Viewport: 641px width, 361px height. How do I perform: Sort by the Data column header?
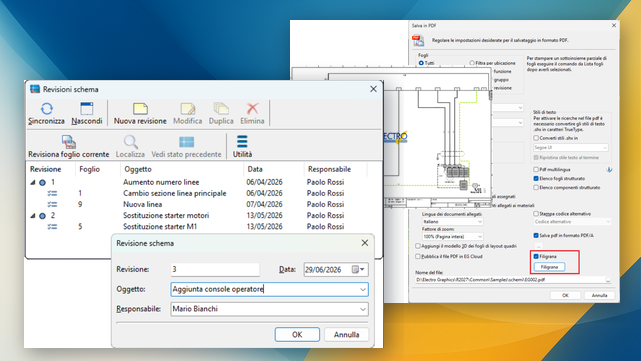255,169
